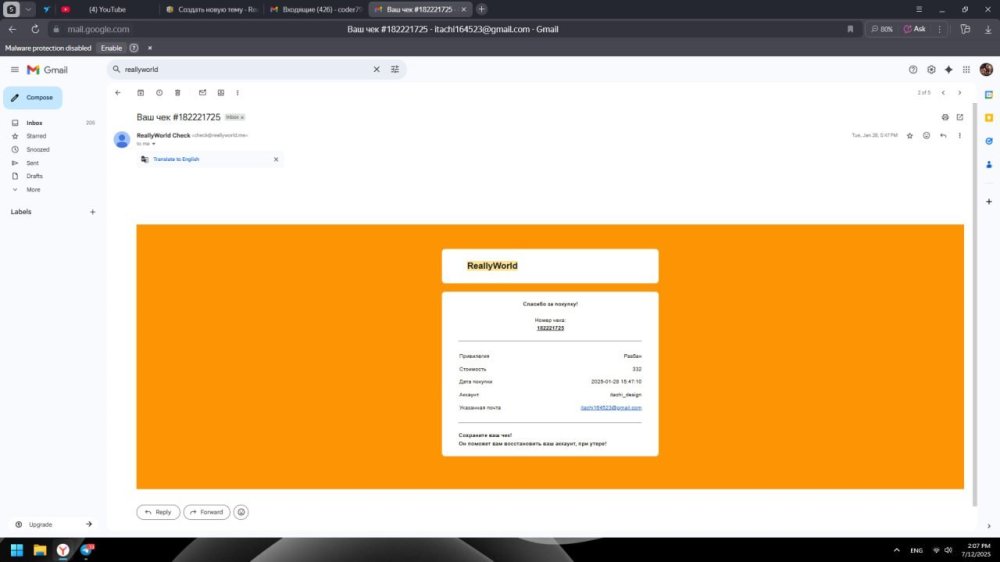Show search options filter icon

click(x=395, y=70)
